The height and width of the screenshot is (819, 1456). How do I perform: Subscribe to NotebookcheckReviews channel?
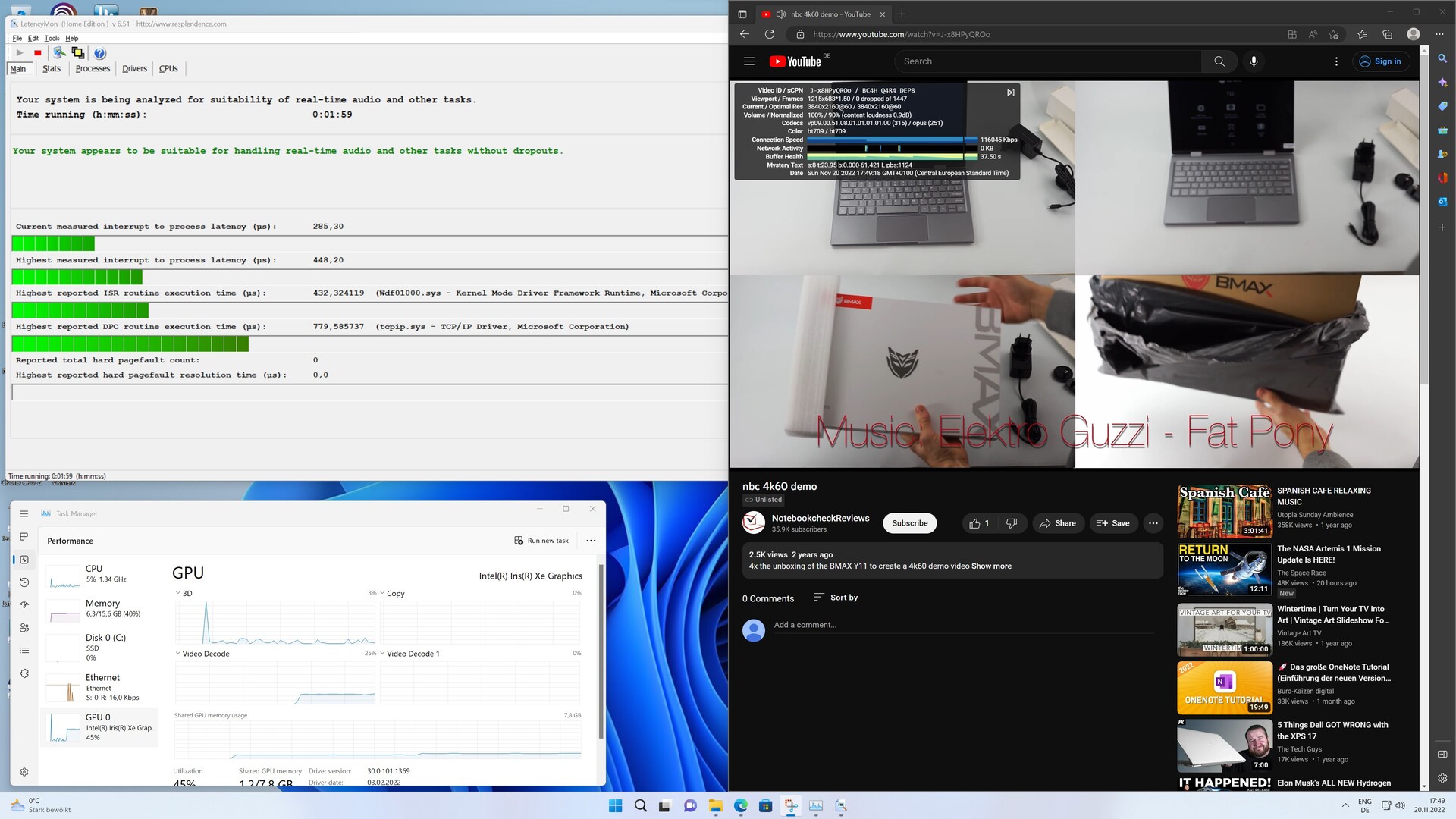click(x=909, y=523)
